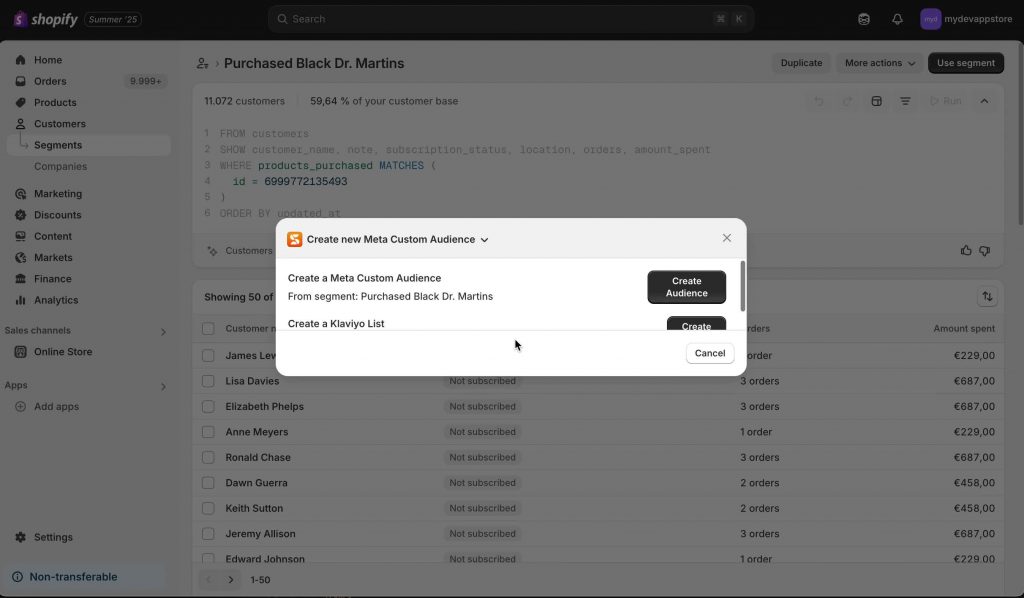Open the More actions dropdown
The height and width of the screenshot is (598, 1024).
tap(880, 63)
